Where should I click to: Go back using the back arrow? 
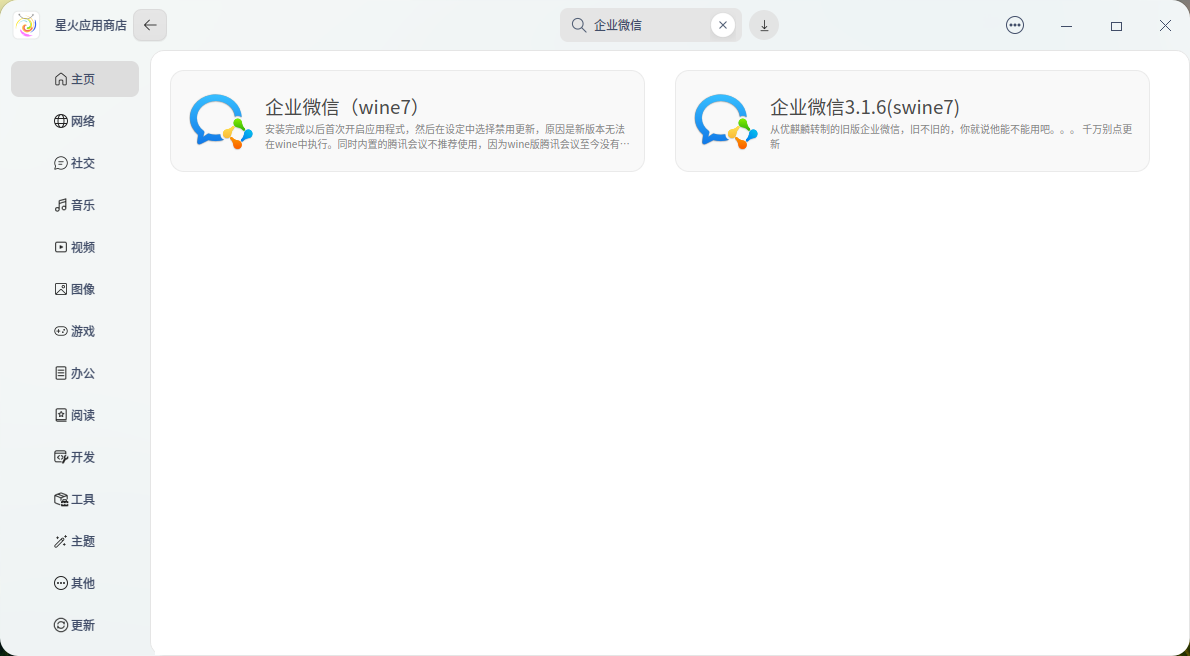[x=149, y=24]
